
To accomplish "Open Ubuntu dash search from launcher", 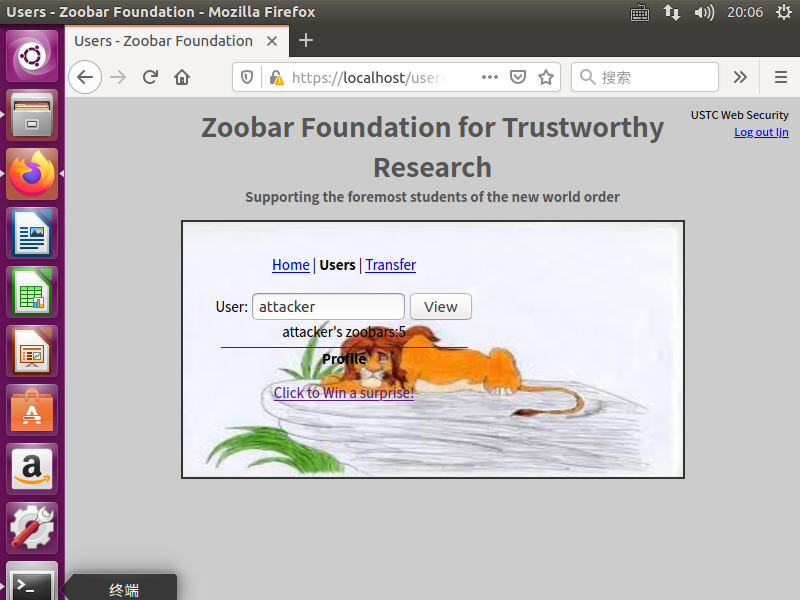I will [x=32, y=56].
